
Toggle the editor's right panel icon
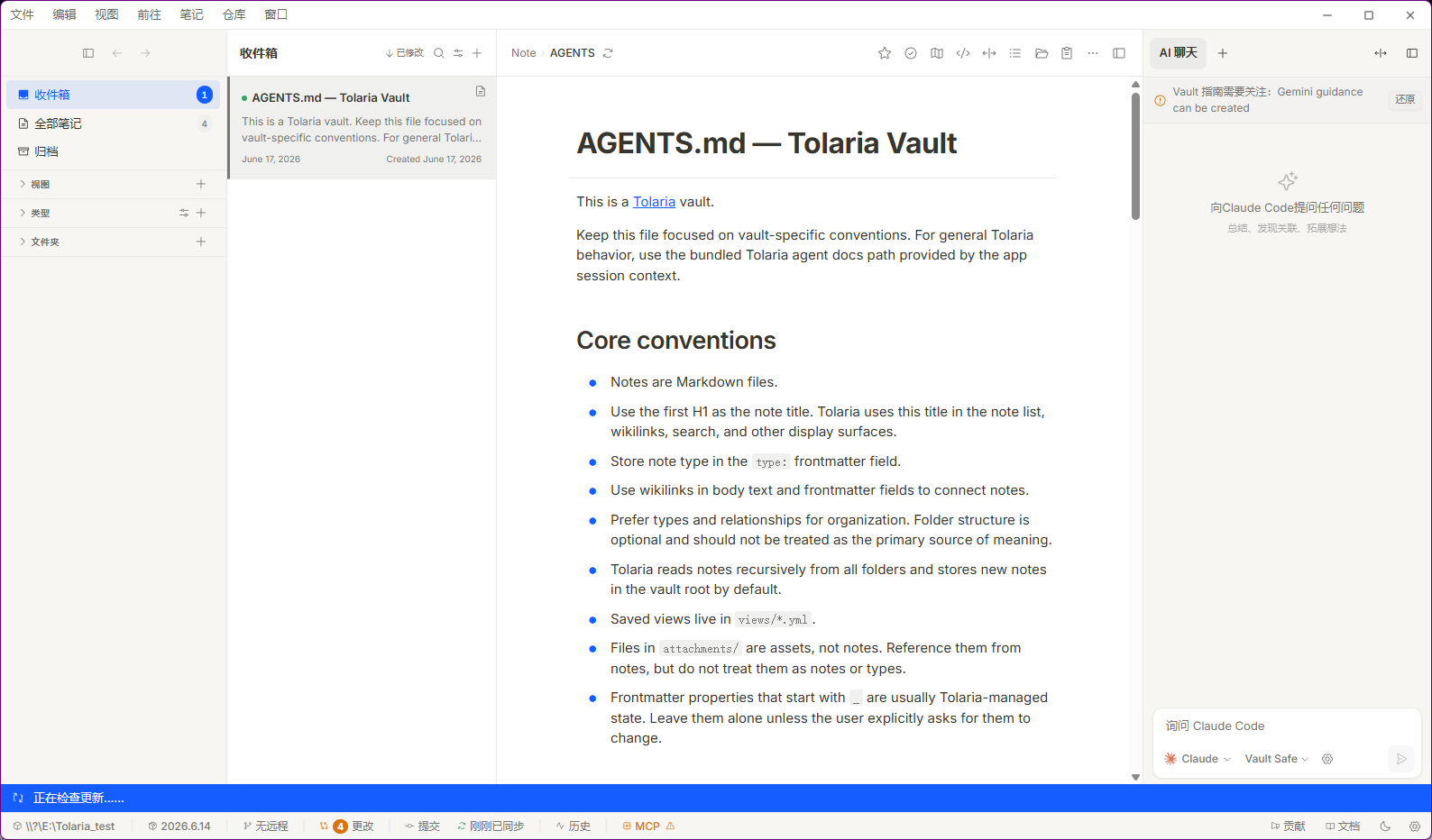(1119, 53)
